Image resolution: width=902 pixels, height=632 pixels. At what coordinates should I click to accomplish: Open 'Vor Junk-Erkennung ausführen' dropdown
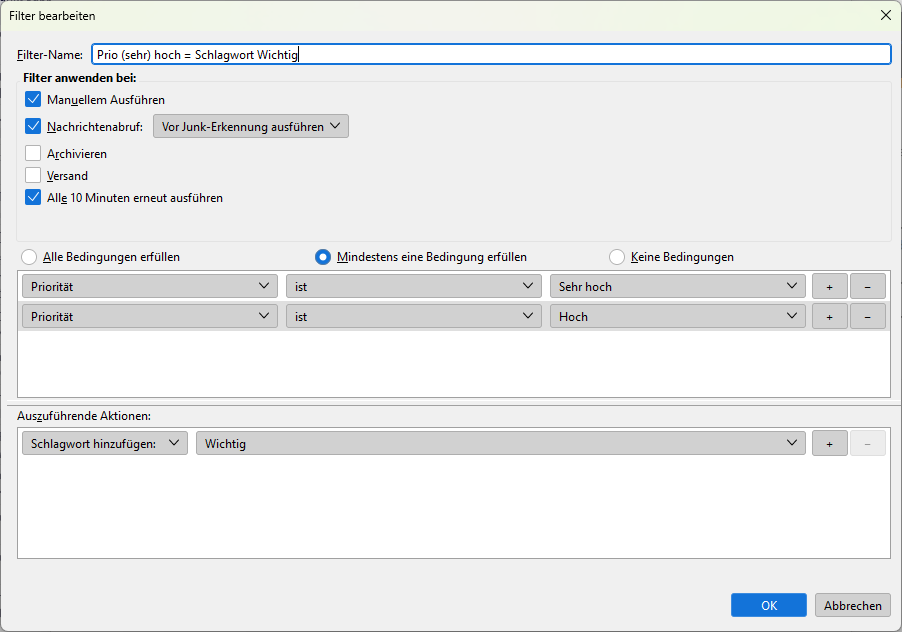tap(250, 127)
